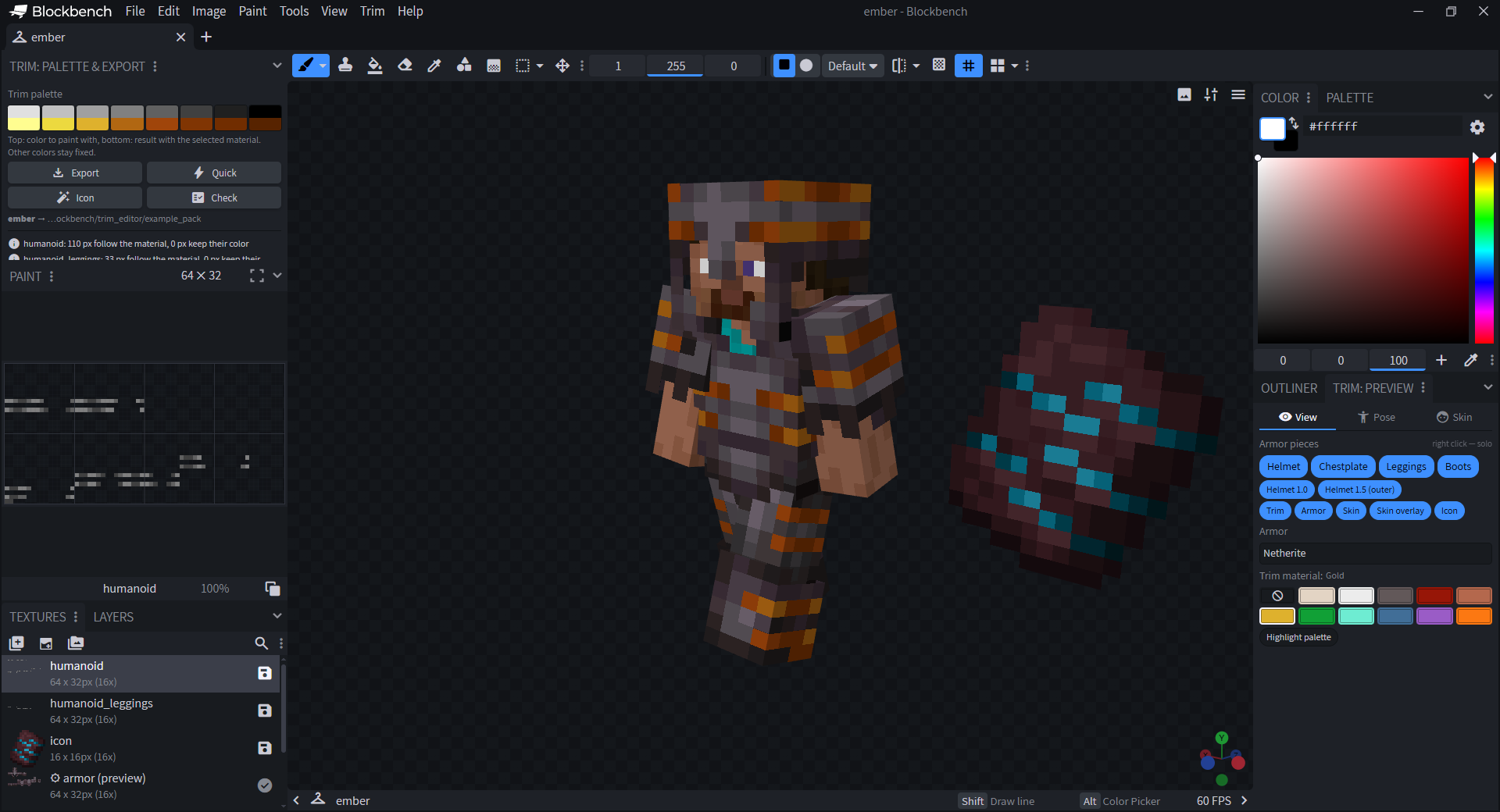This screenshot has width=1500, height=812.
Task: Collapse the Paint panel chevron
Action: [277, 276]
